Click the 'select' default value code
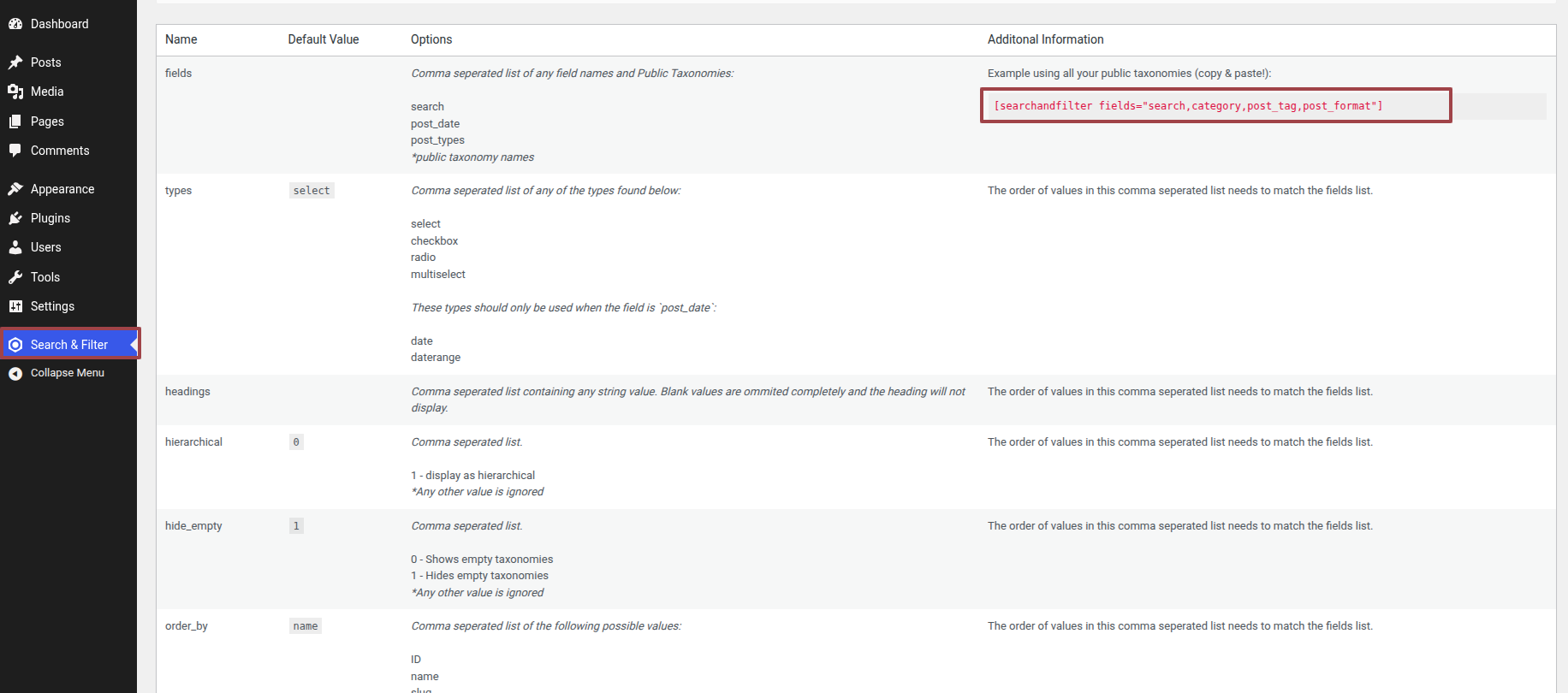This screenshot has width=1568, height=693. (x=312, y=191)
